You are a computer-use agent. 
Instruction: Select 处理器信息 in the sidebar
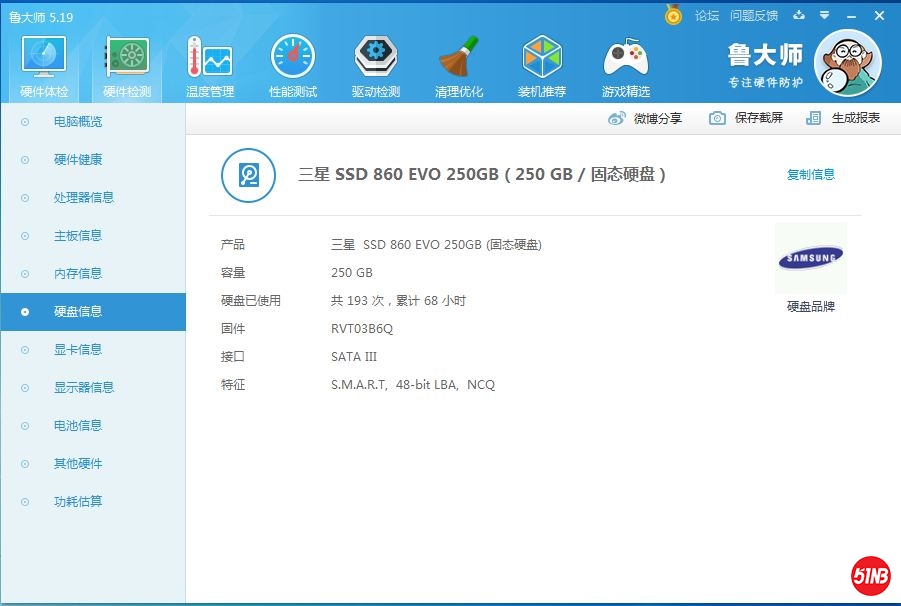point(84,198)
